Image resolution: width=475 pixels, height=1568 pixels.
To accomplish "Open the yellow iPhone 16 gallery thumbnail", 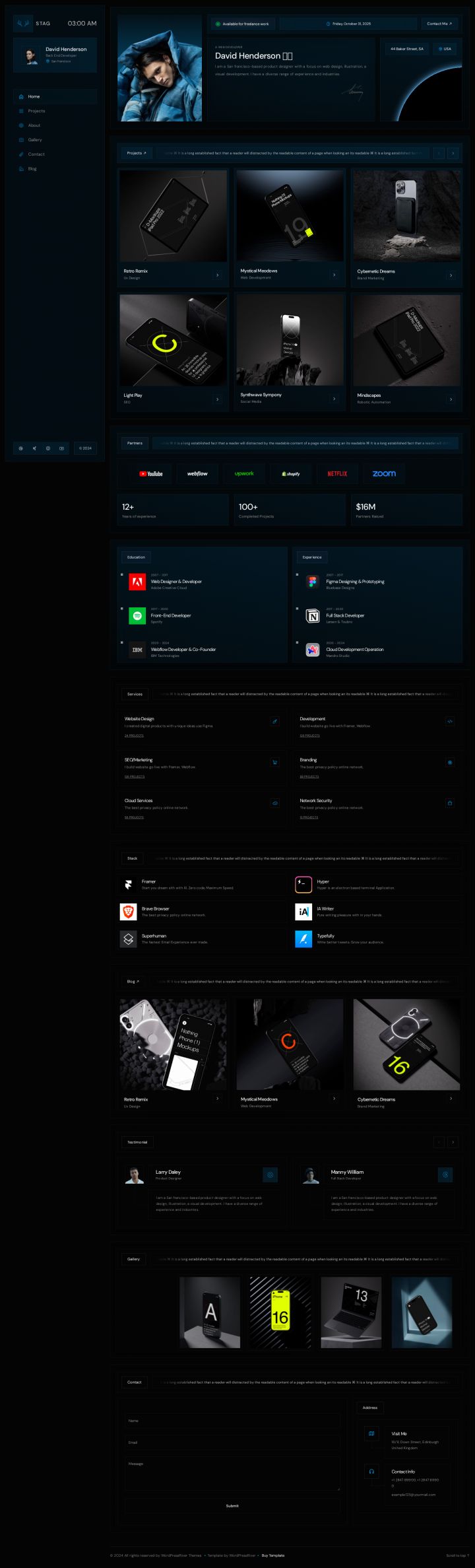I will [x=280, y=1312].
